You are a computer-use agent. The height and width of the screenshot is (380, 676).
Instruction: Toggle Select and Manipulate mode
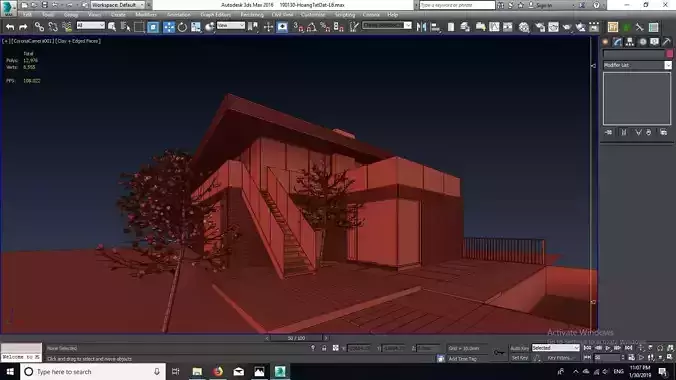tap(268, 27)
